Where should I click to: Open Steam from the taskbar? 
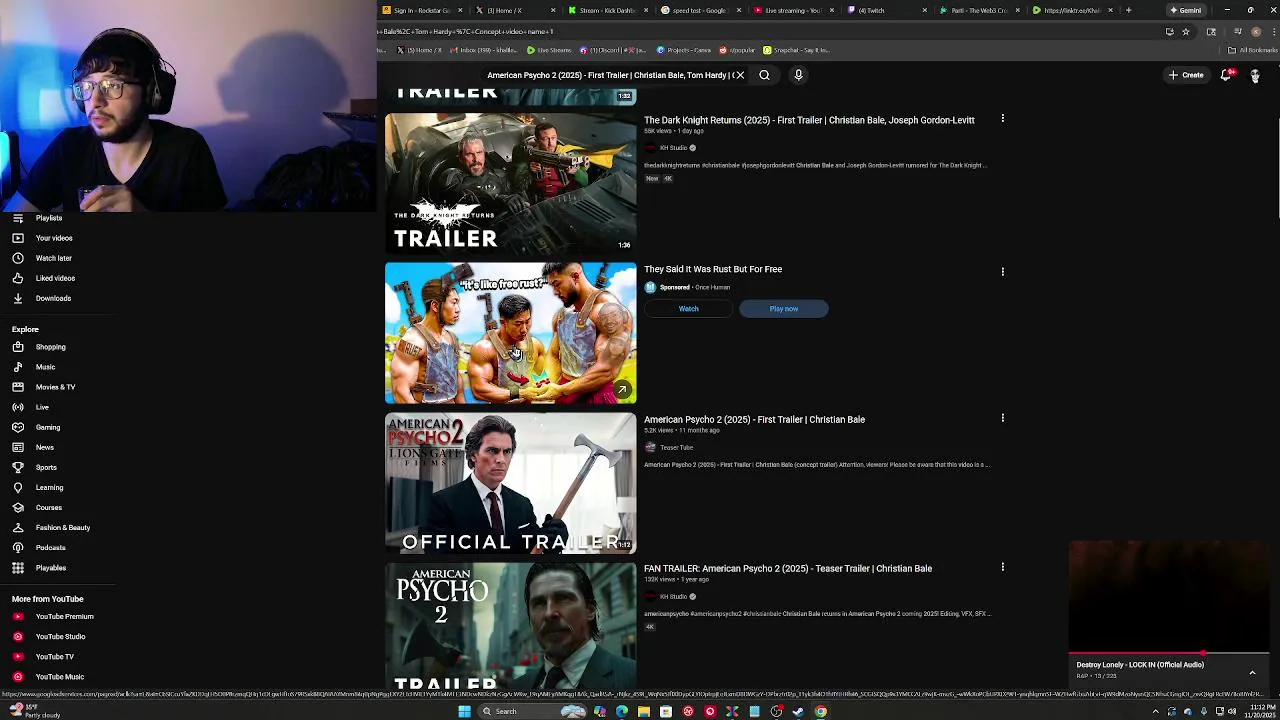click(x=798, y=711)
